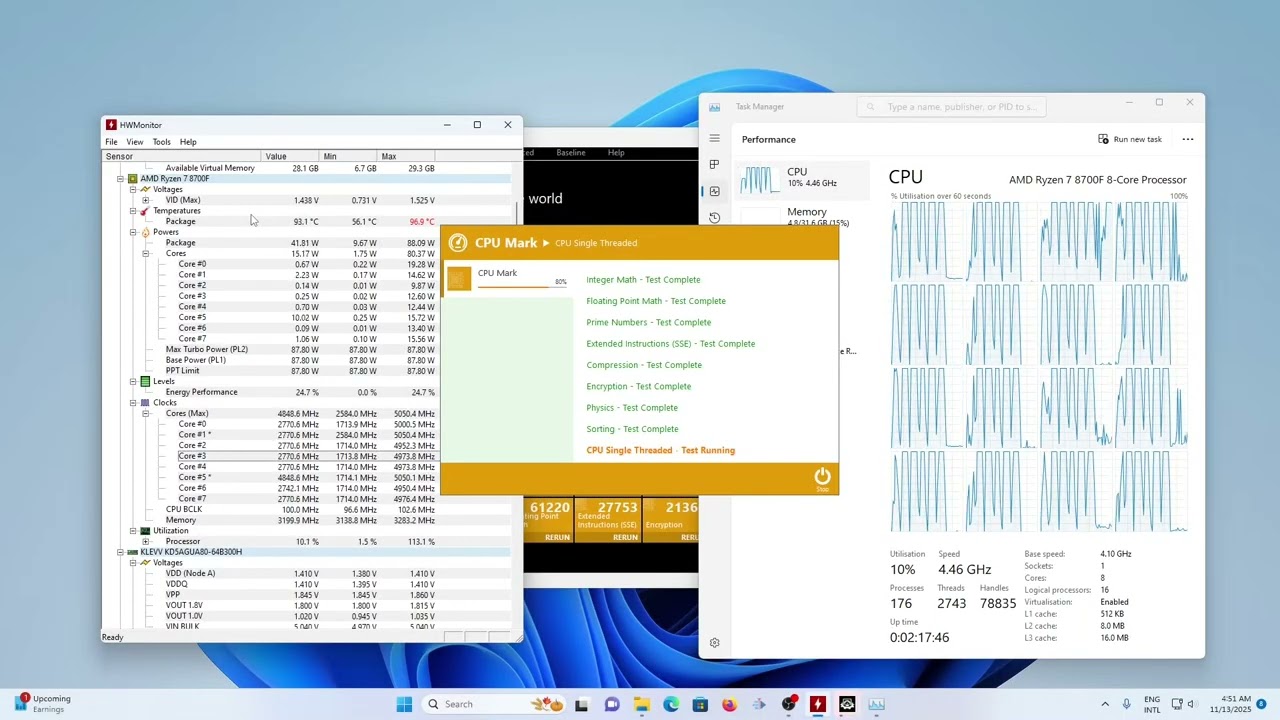This screenshot has width=1280, height=720.
Task: Open Task Manager hamburger navigation menu
Action: [x=714, y=138]
